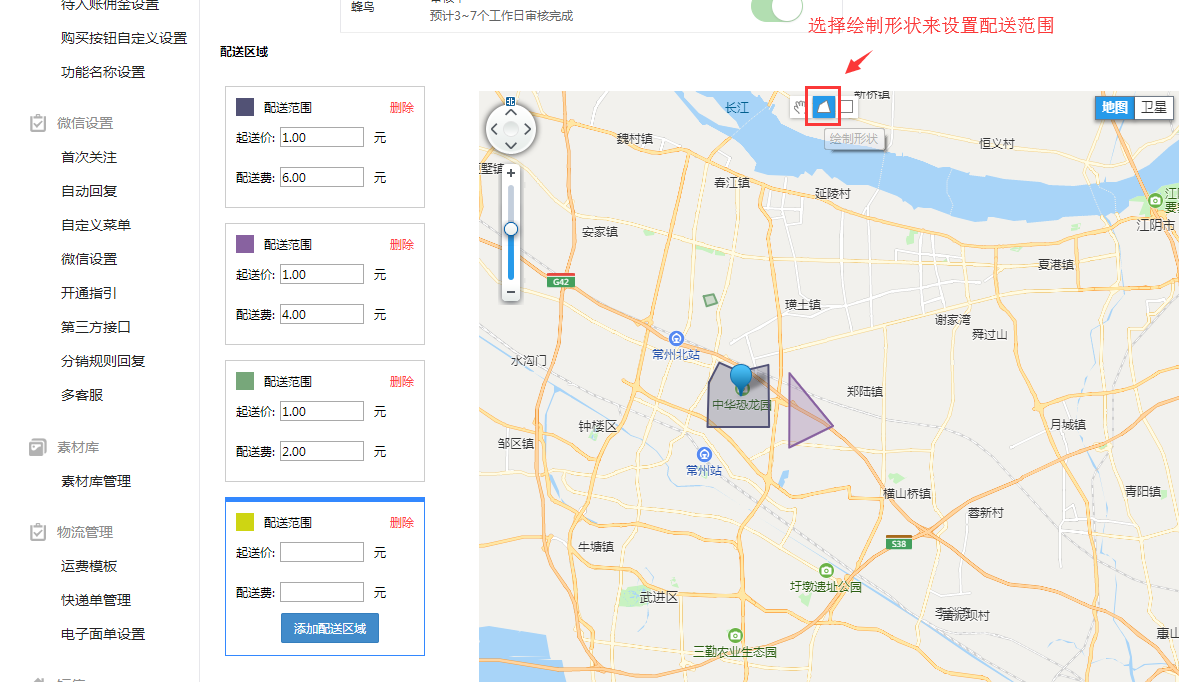Toggle the 蜂鸟 delivery switch
The height and width of the screenshot is (682, 1199).
click(776, 9)
